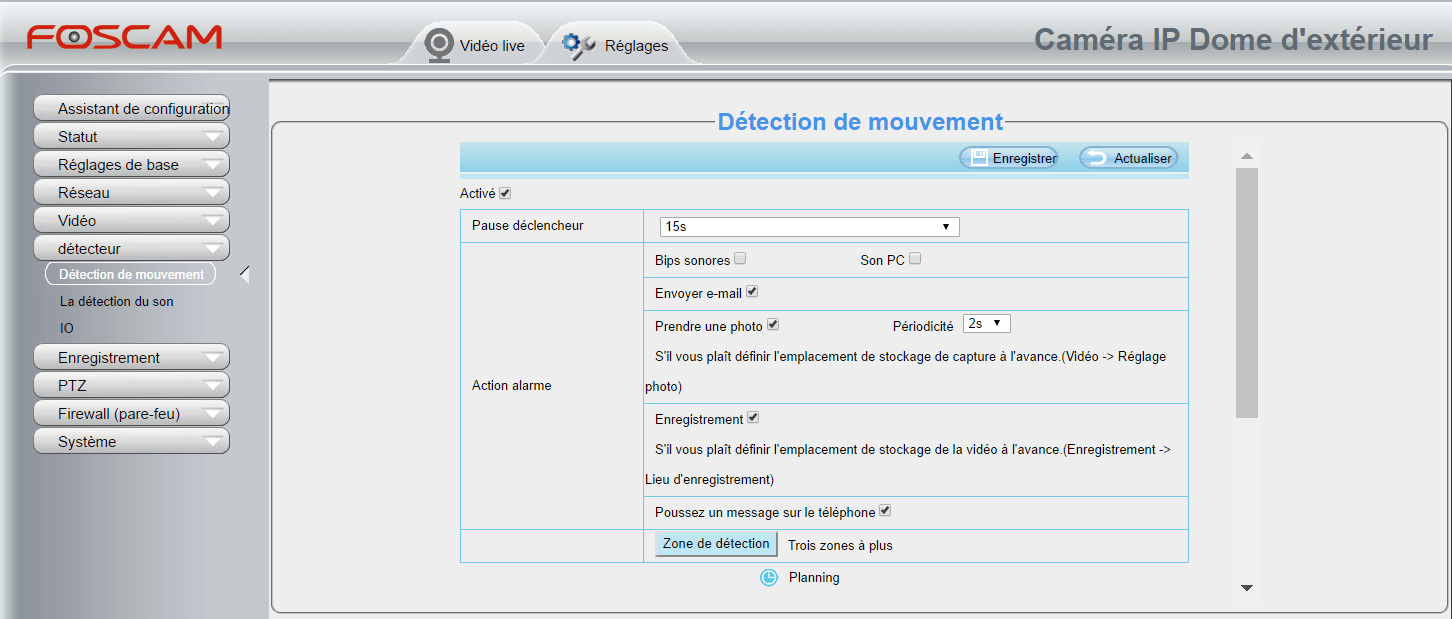Expand the PTZ section
Image resolution: width=1452 pixels, height=619 pixels.
pyautogui.click(x=132, y=386)
